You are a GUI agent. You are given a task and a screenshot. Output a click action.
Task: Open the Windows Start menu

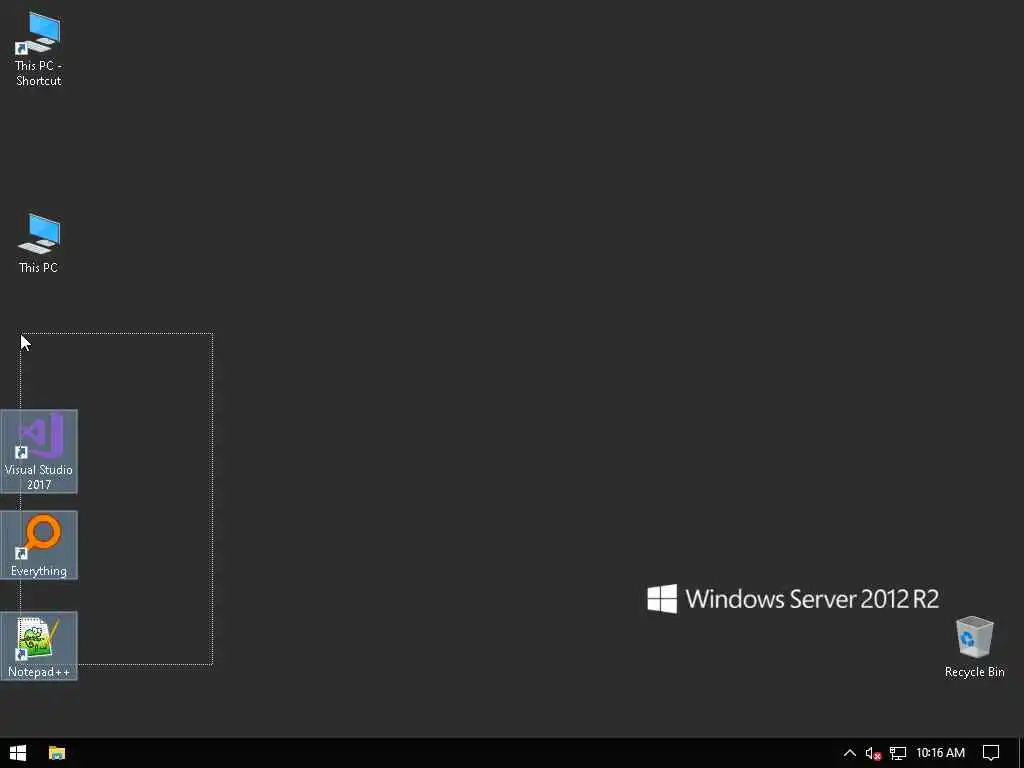coord(18,753)
